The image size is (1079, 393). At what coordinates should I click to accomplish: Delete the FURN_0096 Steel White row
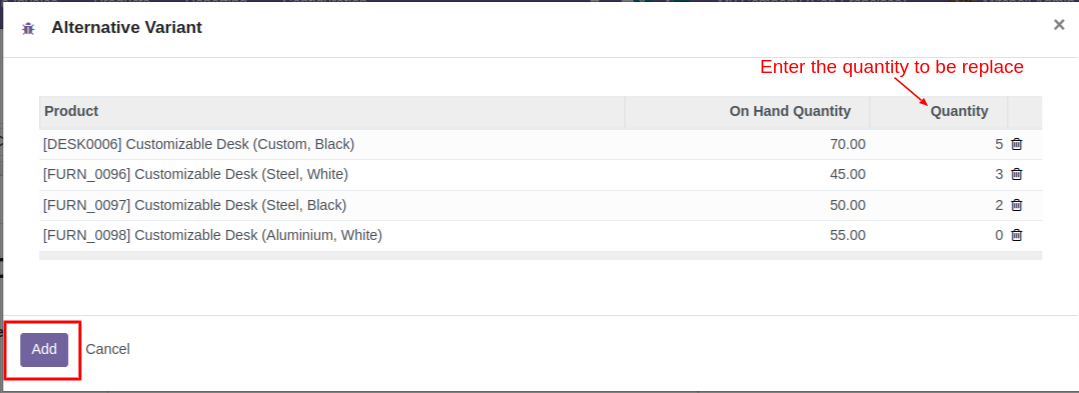pyautogui.click(x=1016, y=175)
